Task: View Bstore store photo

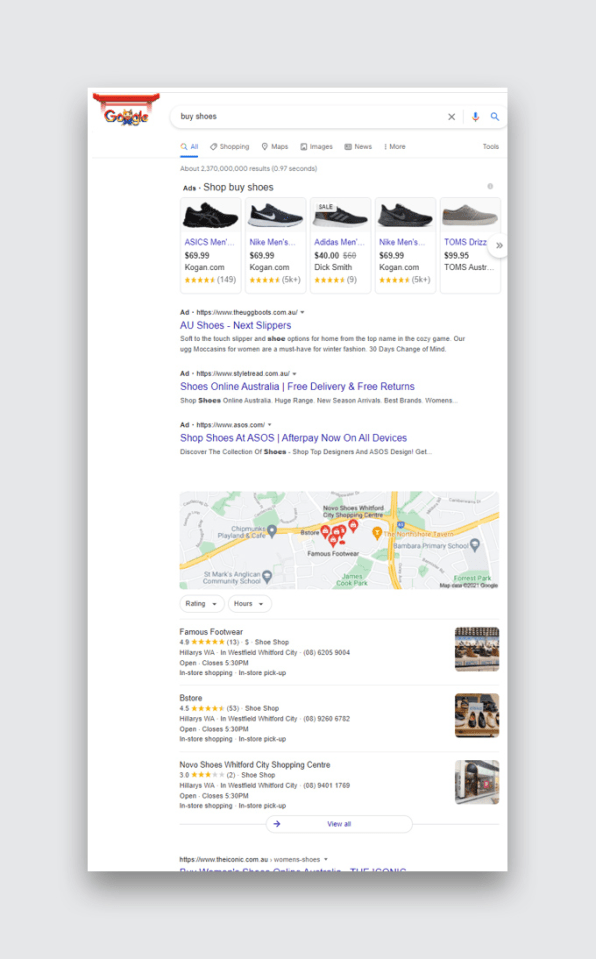Action: coord(477,716)
